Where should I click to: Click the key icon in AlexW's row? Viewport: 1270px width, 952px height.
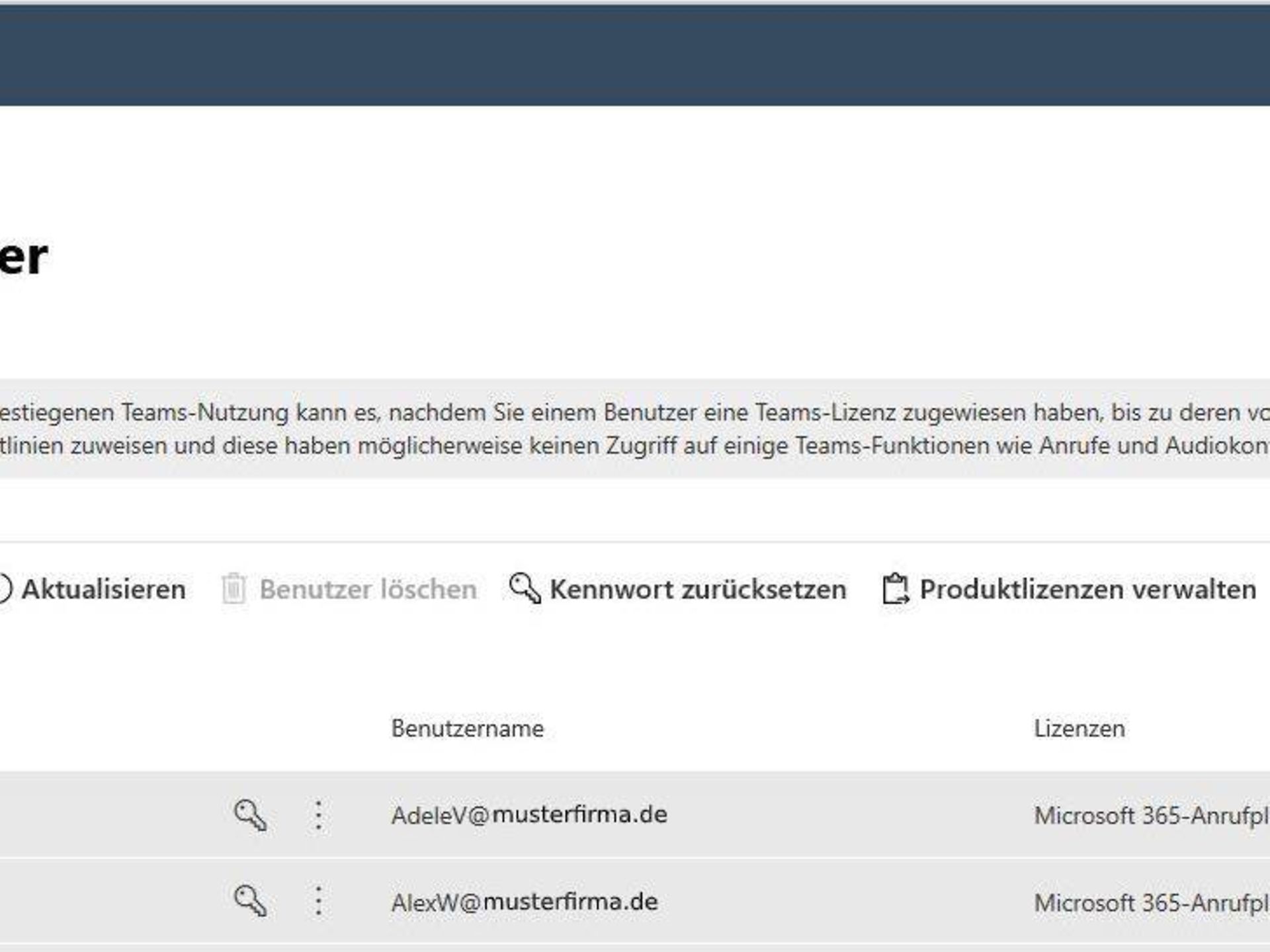coord(251,901)
